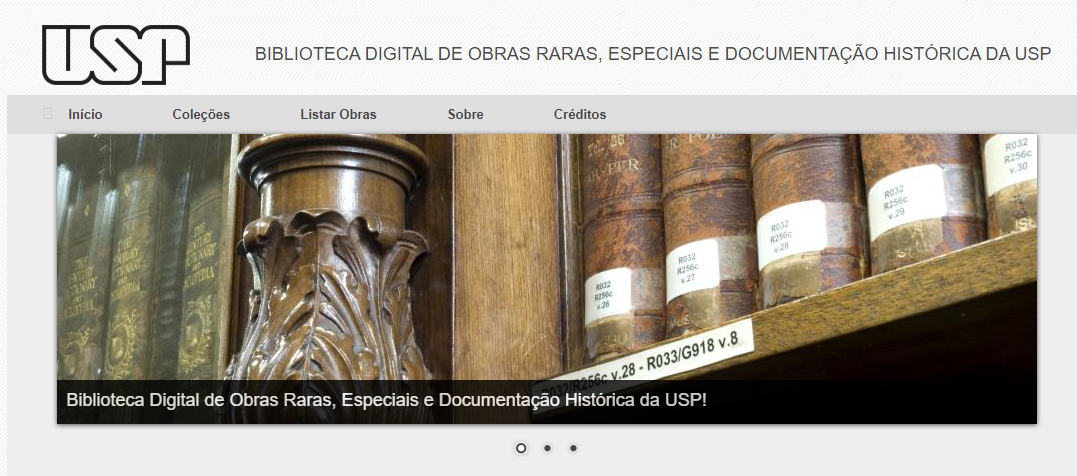
Task: Open the Coleções menu
Action: [x=201, y=115]
